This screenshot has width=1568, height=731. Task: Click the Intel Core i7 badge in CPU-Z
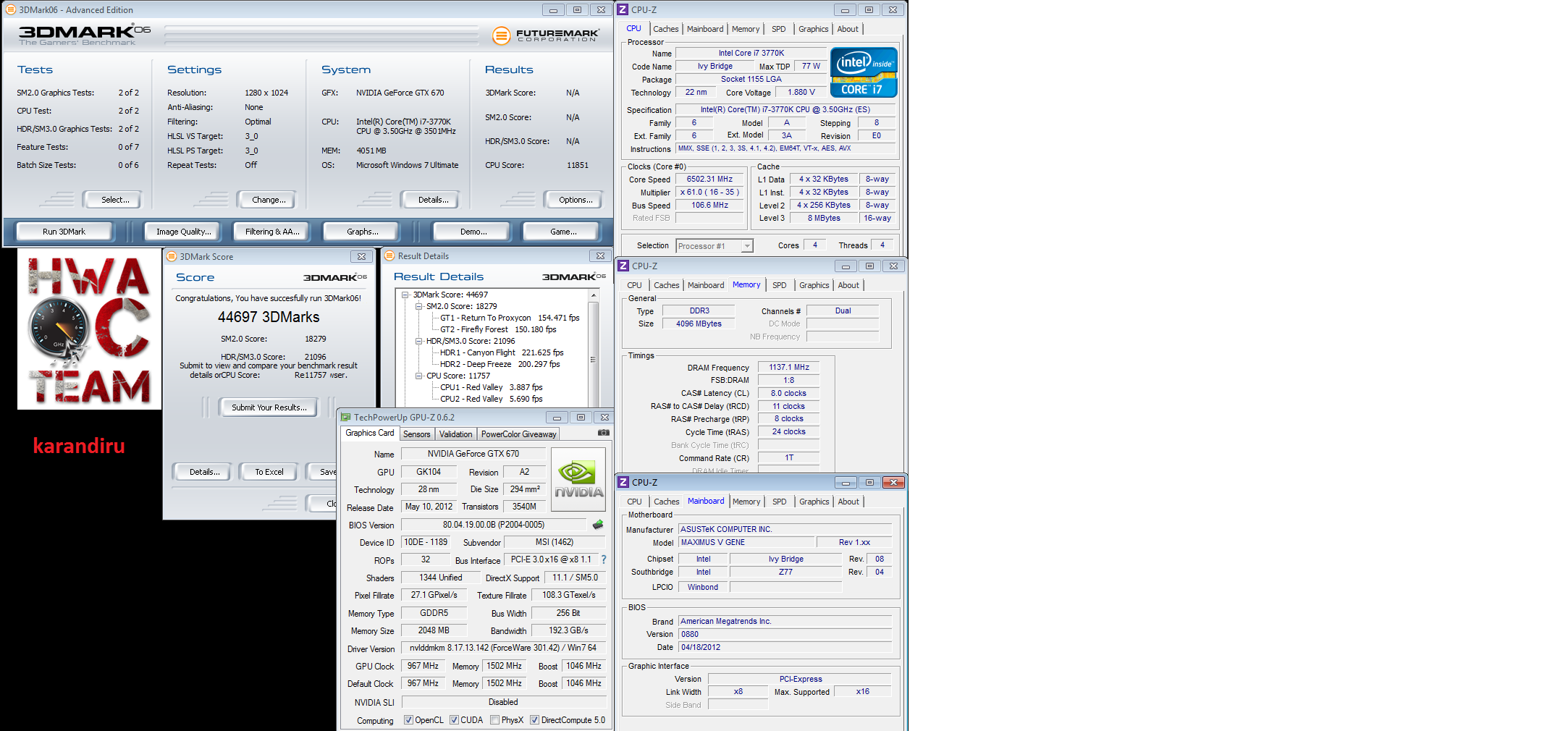point(864,72)
